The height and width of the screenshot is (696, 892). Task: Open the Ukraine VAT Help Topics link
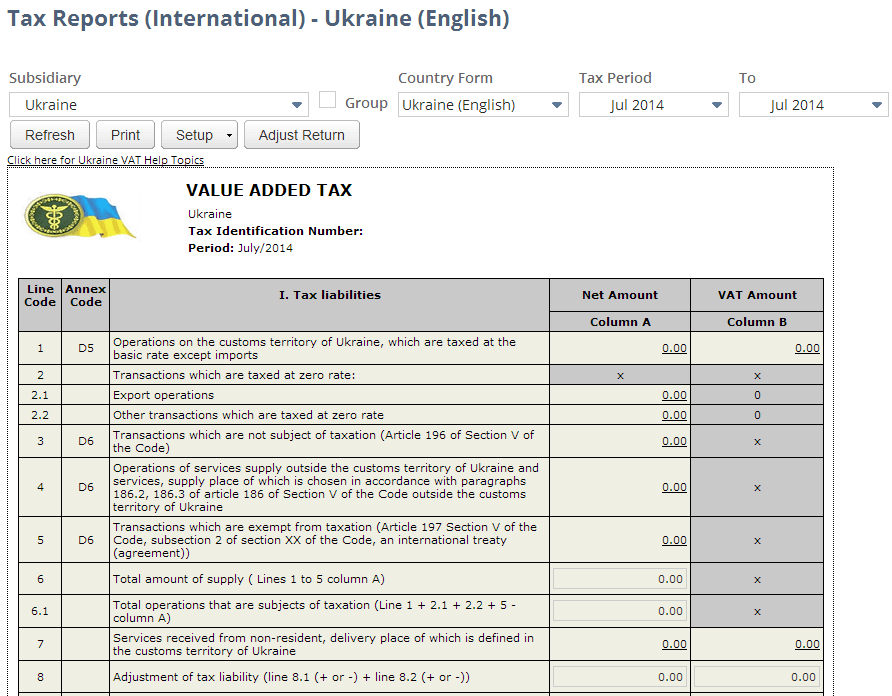(105, 160)
